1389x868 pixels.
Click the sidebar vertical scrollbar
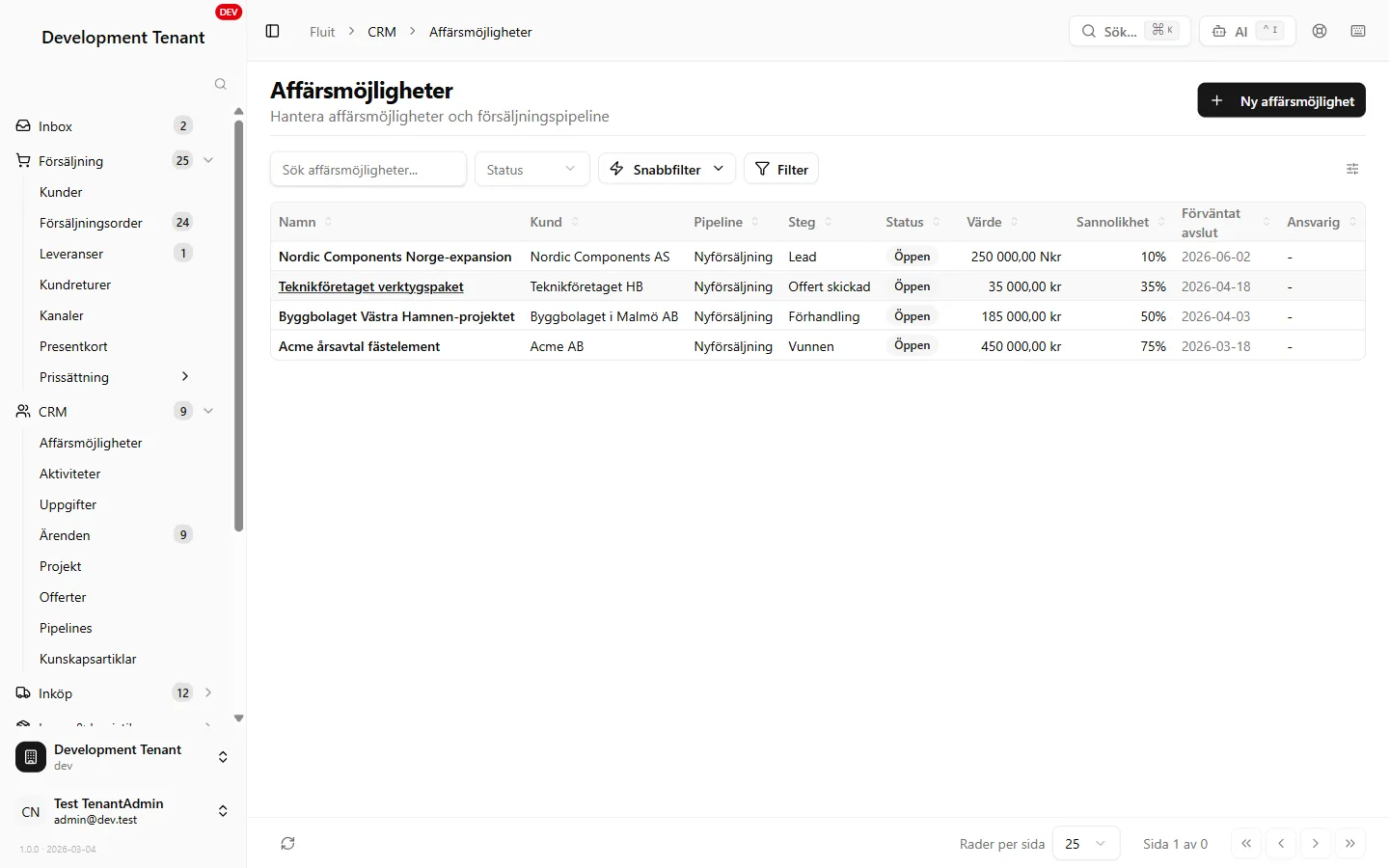pos(238,325)
